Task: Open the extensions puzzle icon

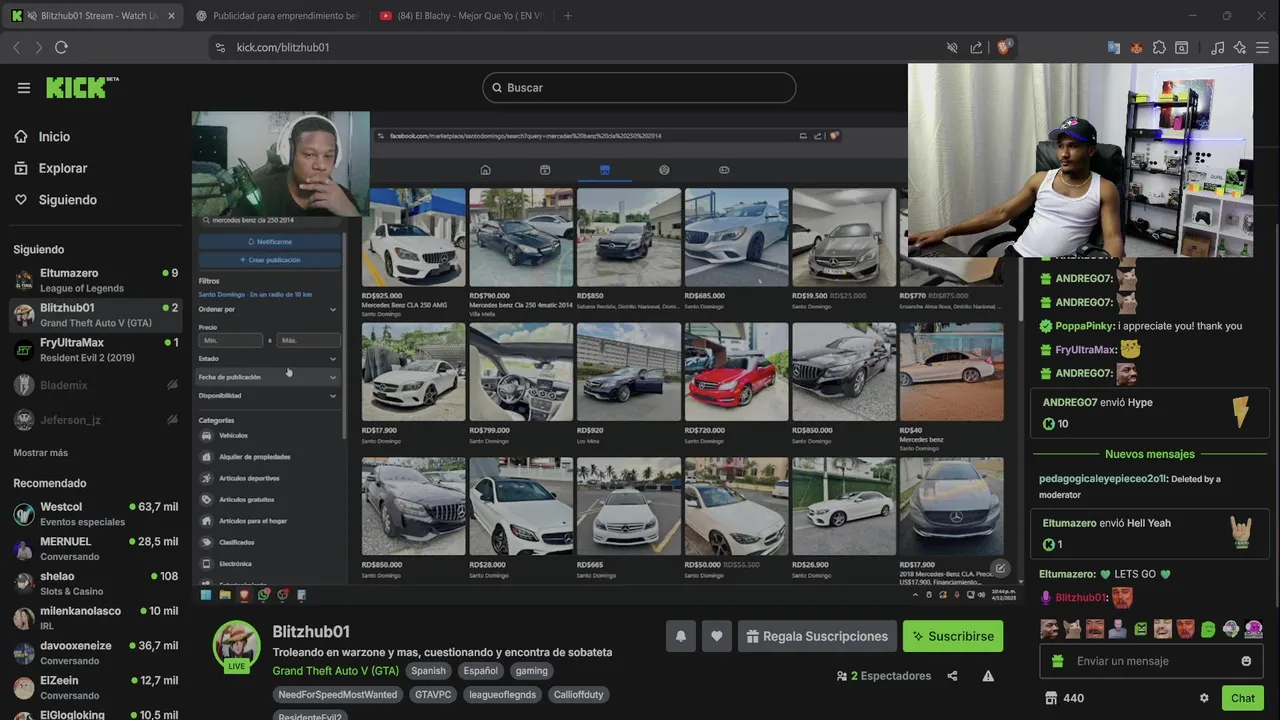Action: coord(1159,47)
